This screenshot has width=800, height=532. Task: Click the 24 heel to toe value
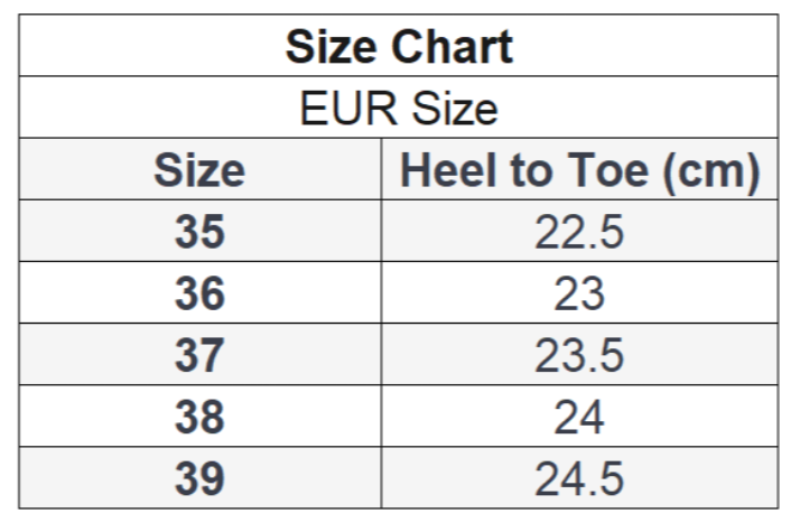point(579,417)
